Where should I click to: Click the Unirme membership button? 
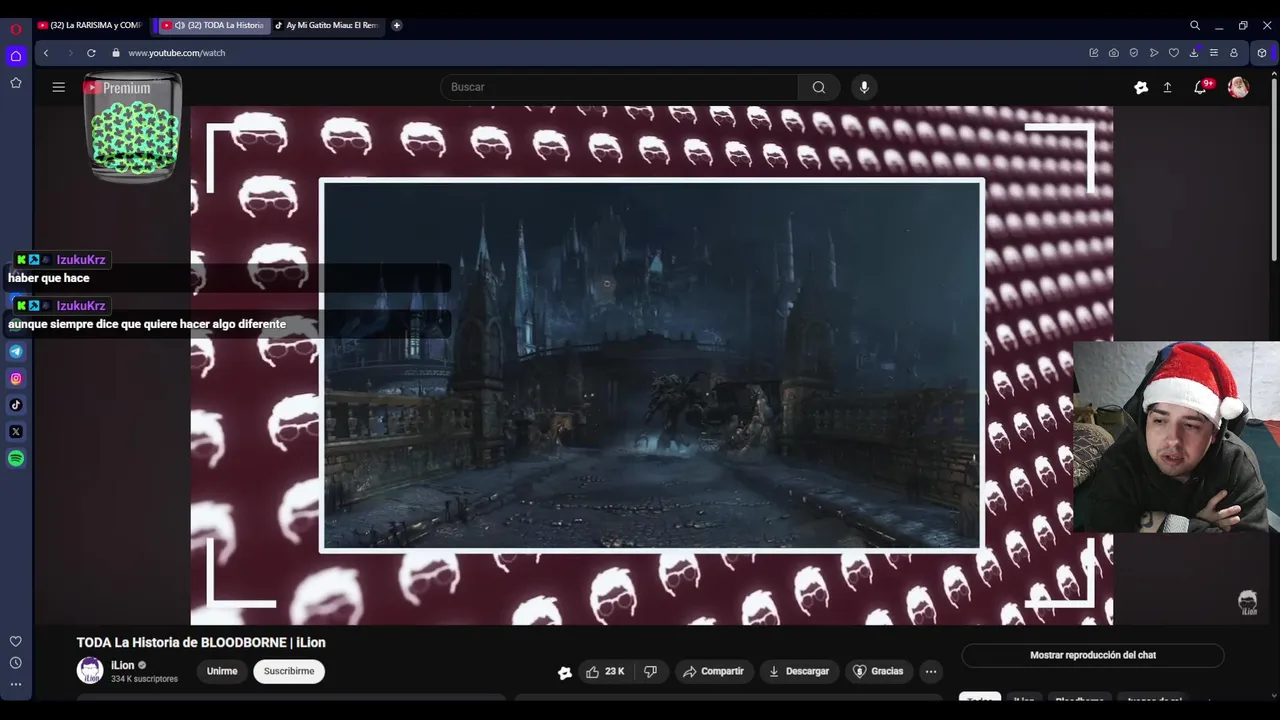click(x=222, y=671)
